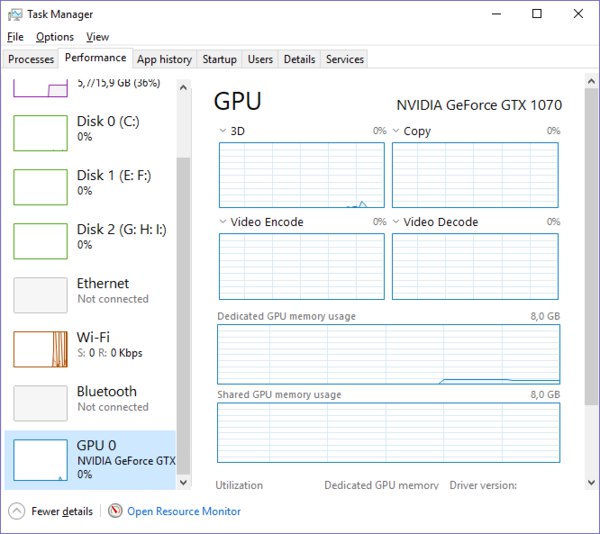Switch to the Processes tab
Screen dimensions: 600x534
point(31,59)
